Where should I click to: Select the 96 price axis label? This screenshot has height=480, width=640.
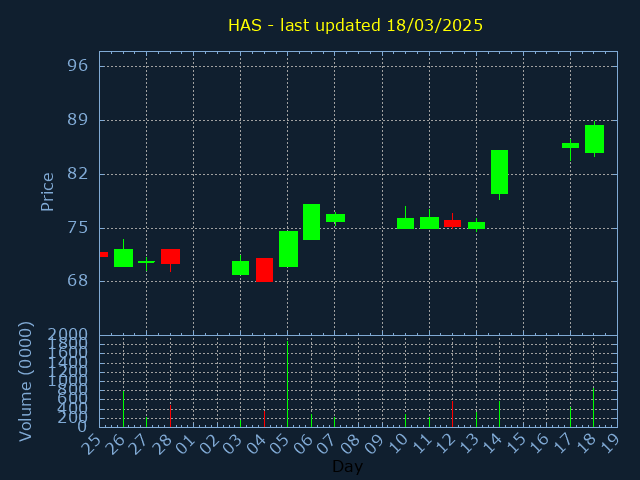tap(78, 66)
